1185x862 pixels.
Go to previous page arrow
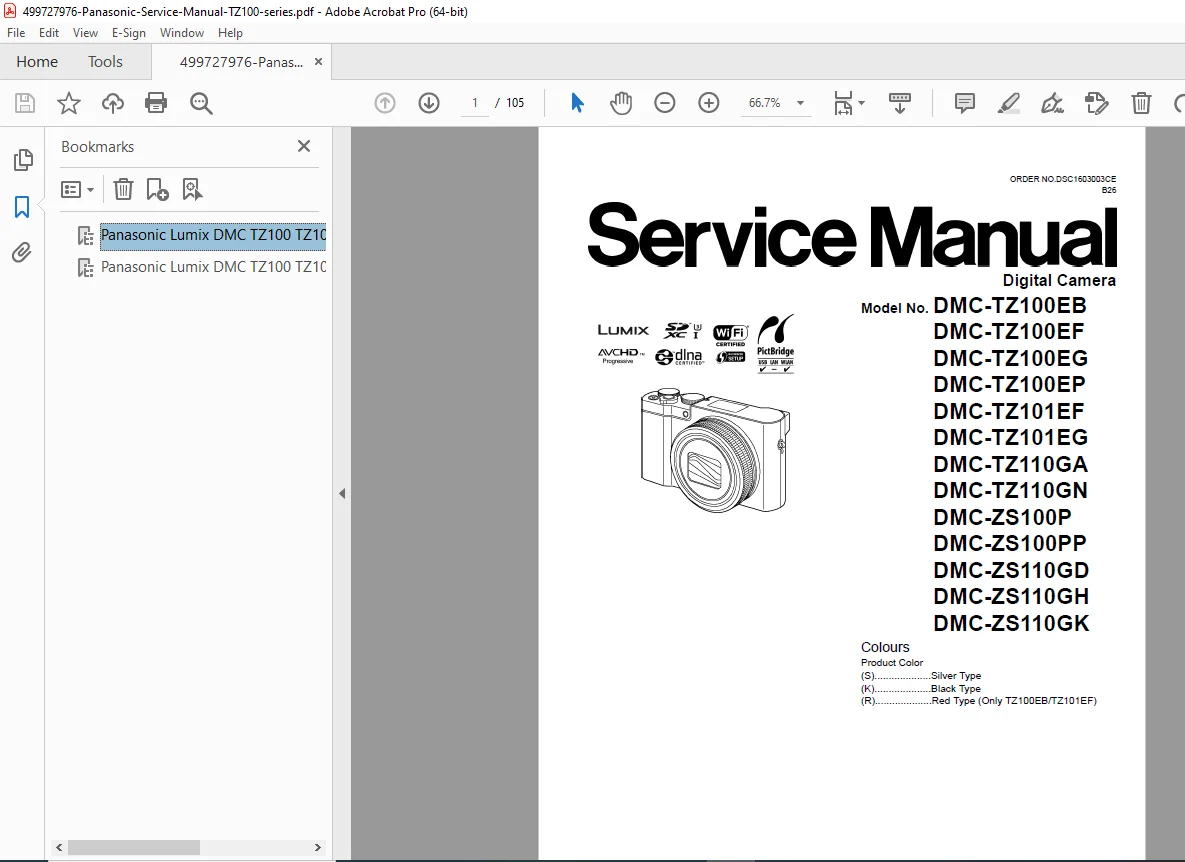(385, 103)
